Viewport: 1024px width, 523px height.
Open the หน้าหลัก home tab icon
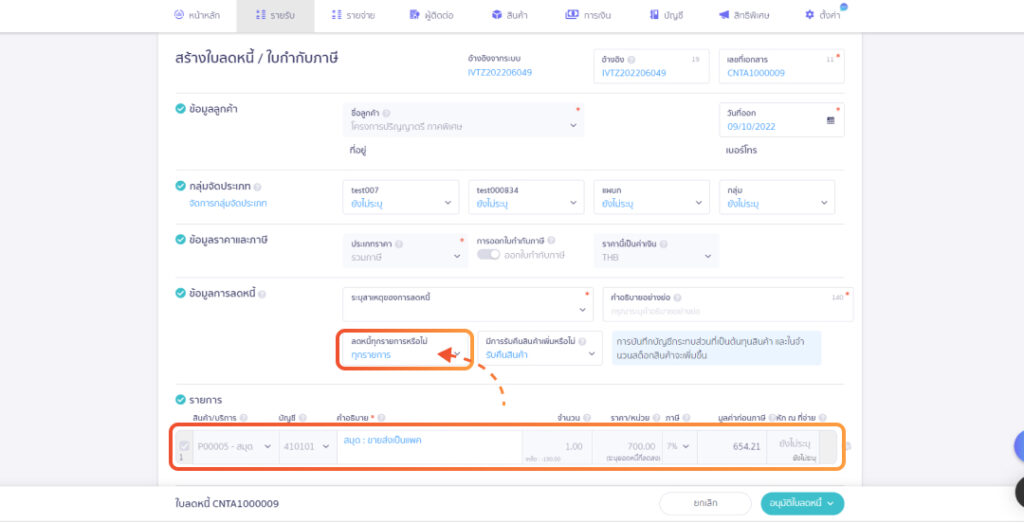179,15
